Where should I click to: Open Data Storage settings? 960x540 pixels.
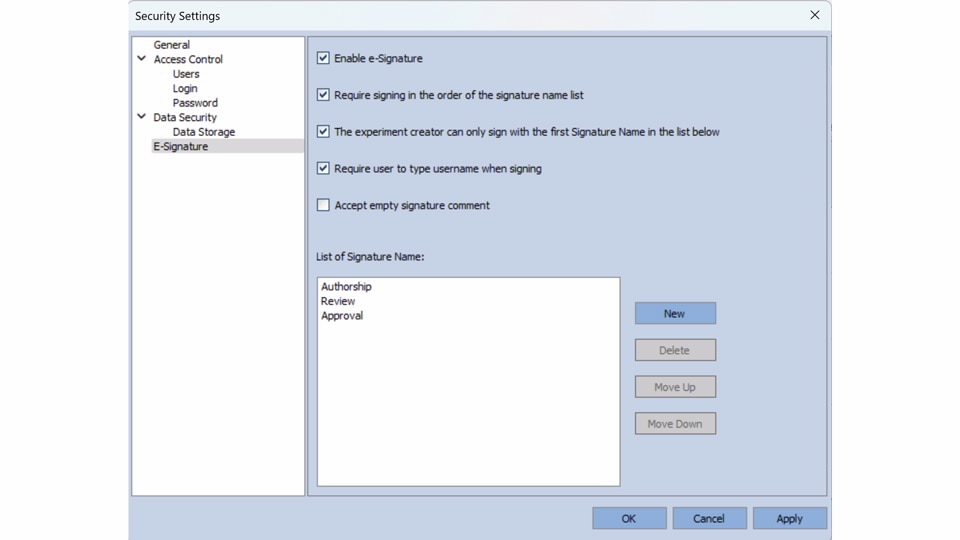[x=204, y=132]
